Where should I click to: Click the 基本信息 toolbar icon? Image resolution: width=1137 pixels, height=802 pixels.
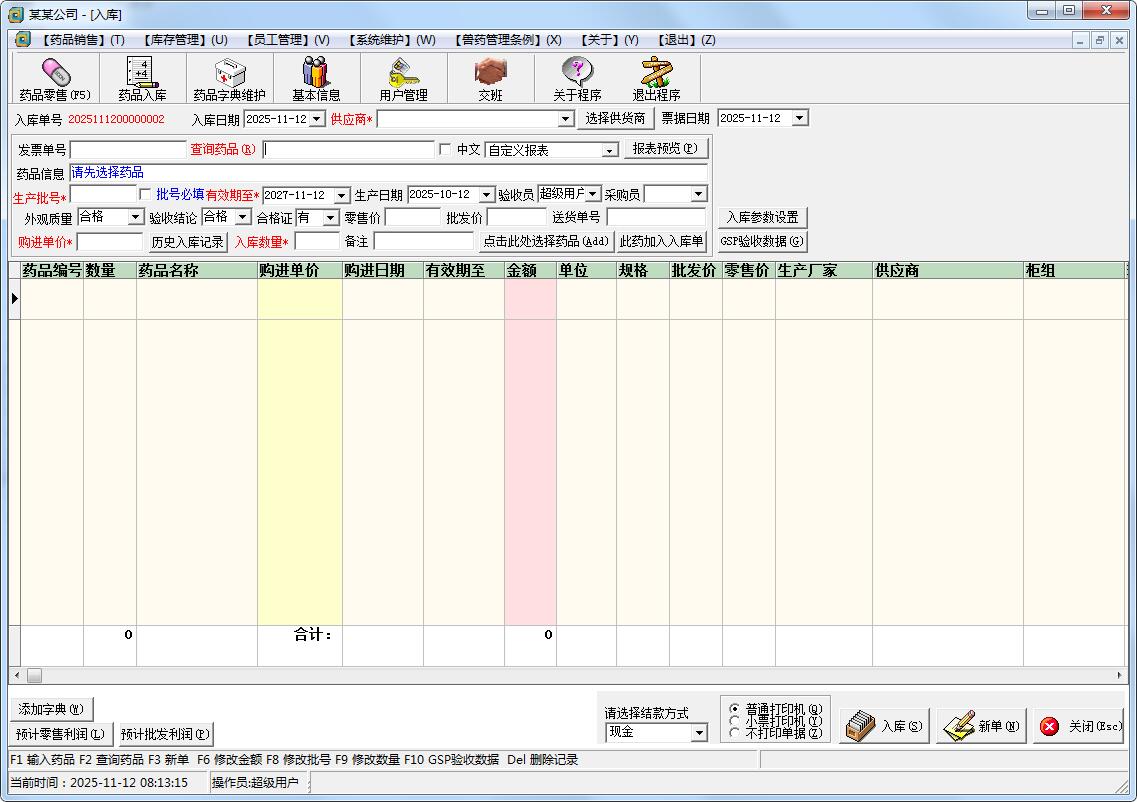pos(316,78)
